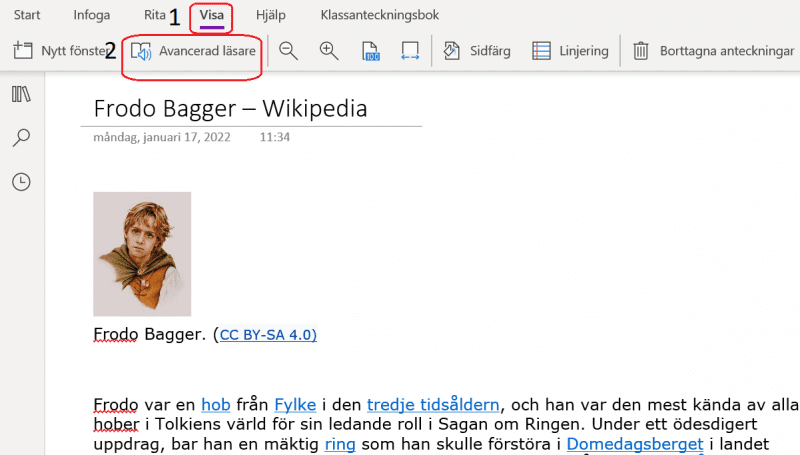
Task: Open the ring hyperlink
Action: coord(340,444)
